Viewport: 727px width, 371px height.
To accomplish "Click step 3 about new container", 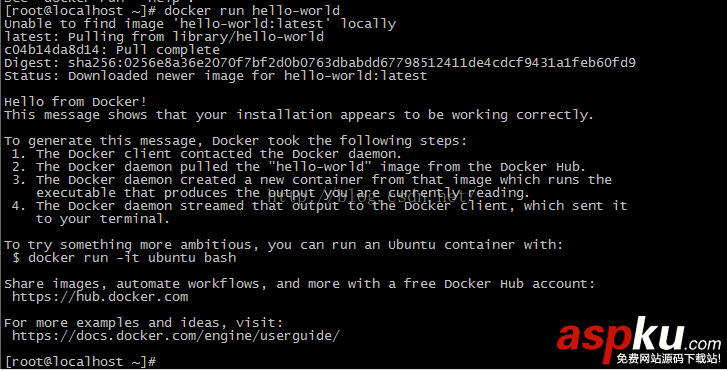I will 312,186.
